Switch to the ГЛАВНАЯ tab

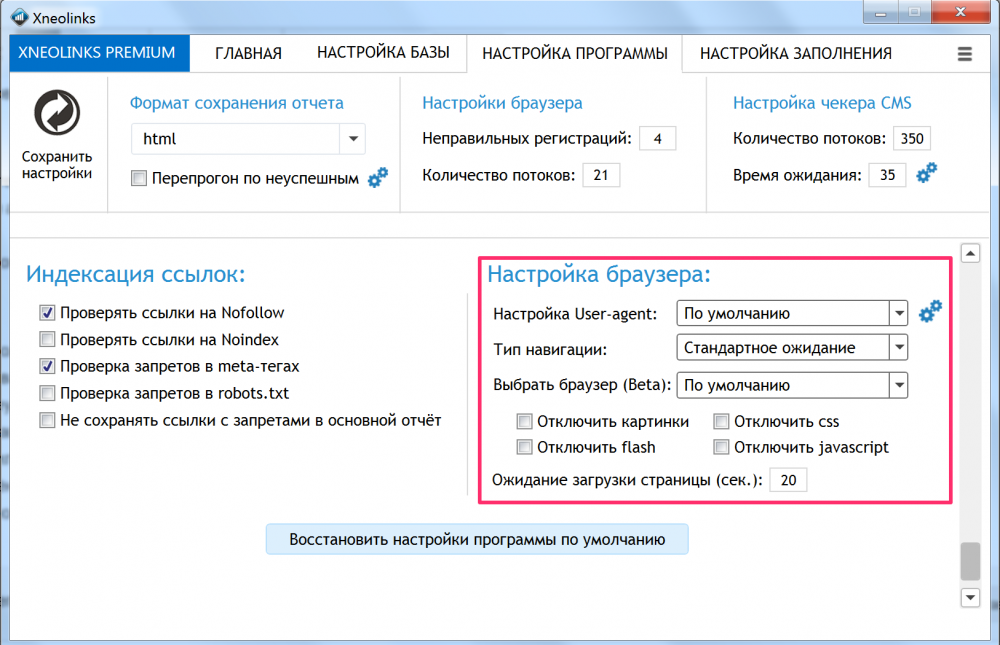(x=248, y=54)
